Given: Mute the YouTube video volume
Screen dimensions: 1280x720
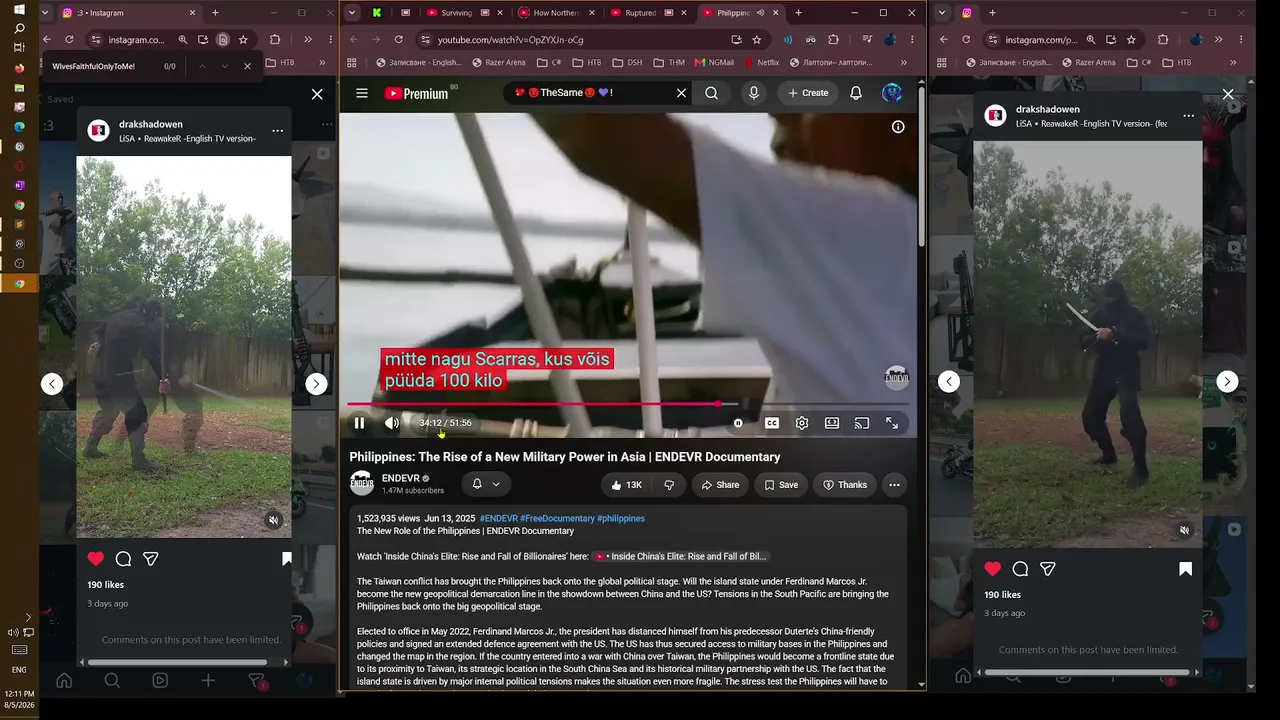Looking at the screenshot, I should [392, 423].
